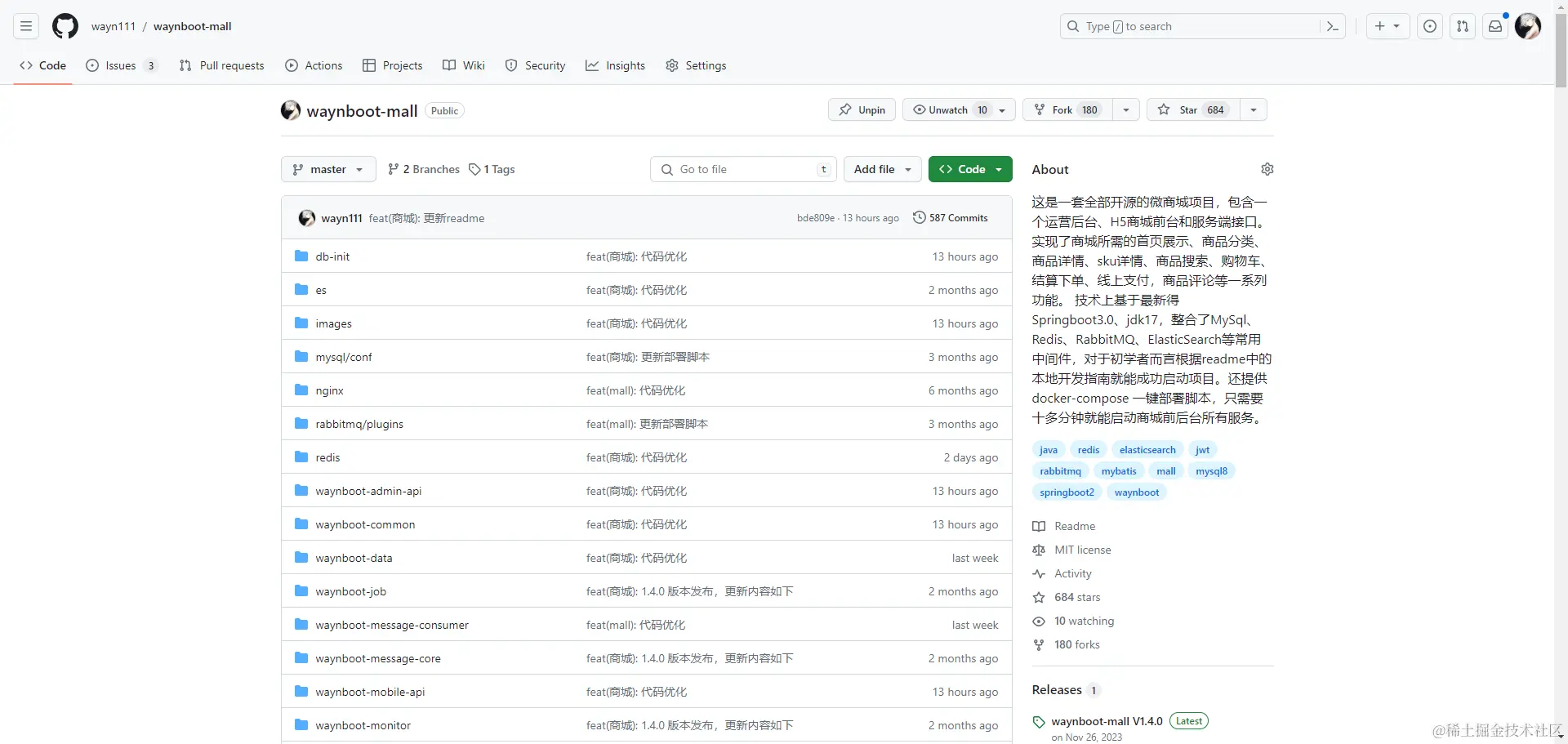
Task: Focus the 'Type / to search' box
Action: pos(1202,26)
